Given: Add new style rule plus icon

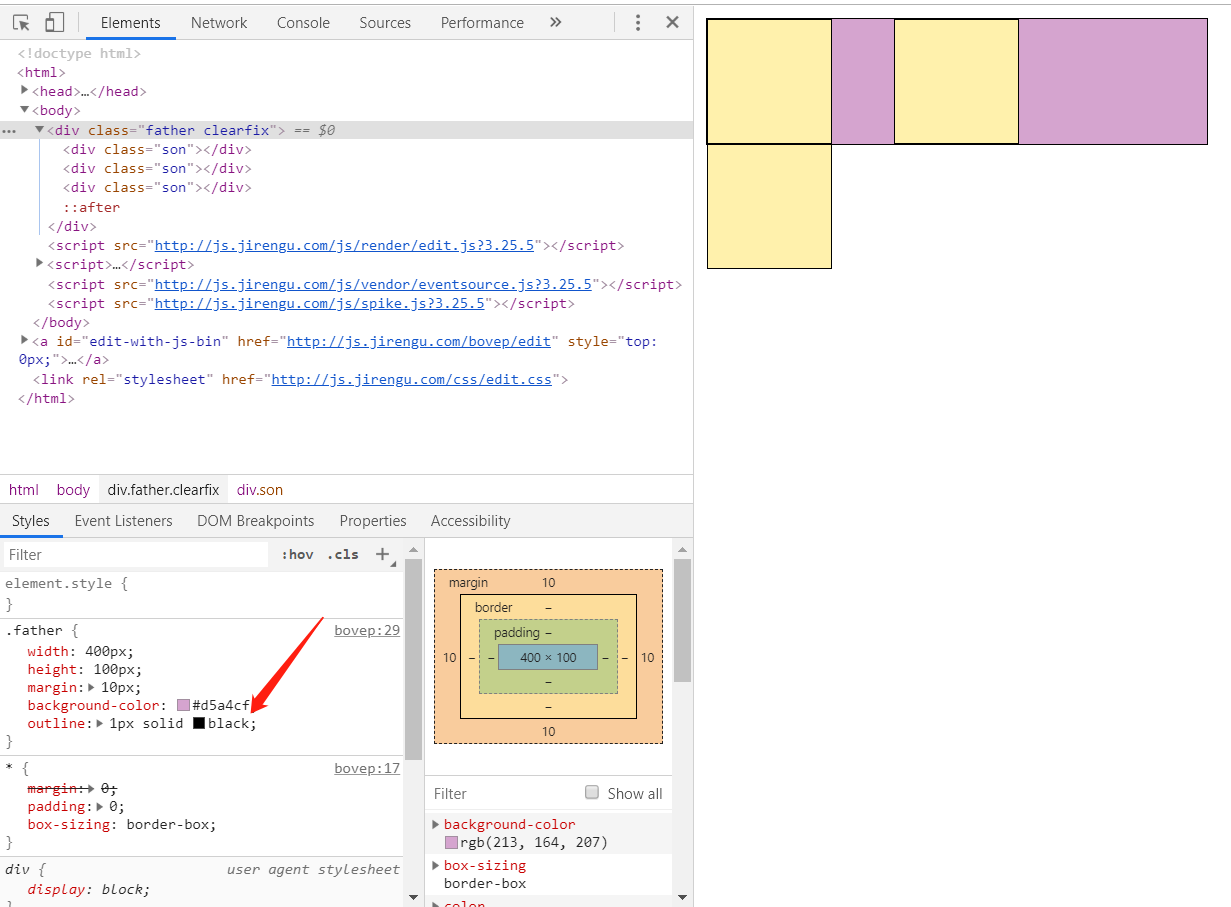Looking at the screenshot, I should [382, 554].
